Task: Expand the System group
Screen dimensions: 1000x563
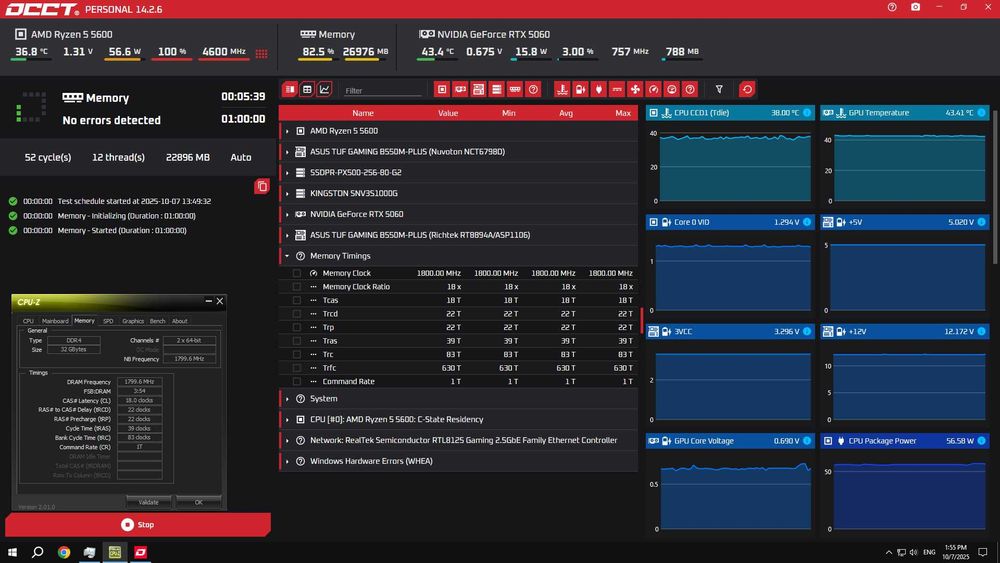Action: point(287,399)
